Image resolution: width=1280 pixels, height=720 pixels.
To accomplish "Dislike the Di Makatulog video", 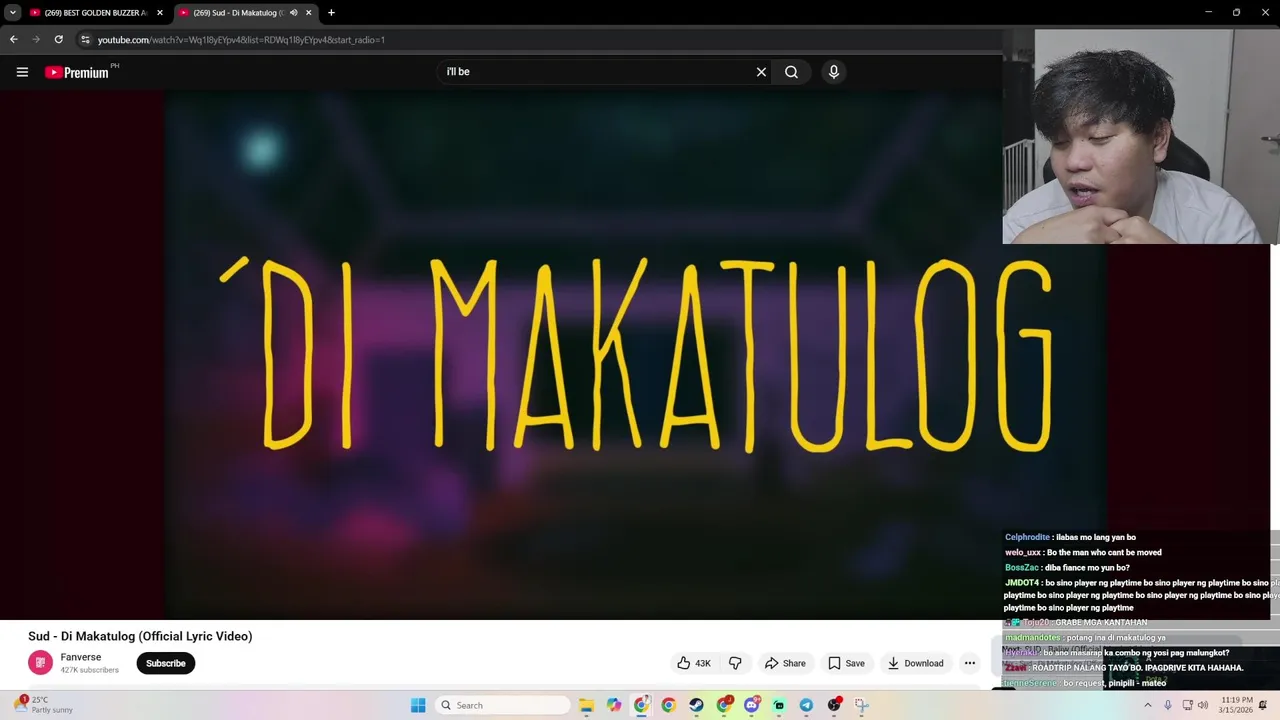I will pos(735,663).
